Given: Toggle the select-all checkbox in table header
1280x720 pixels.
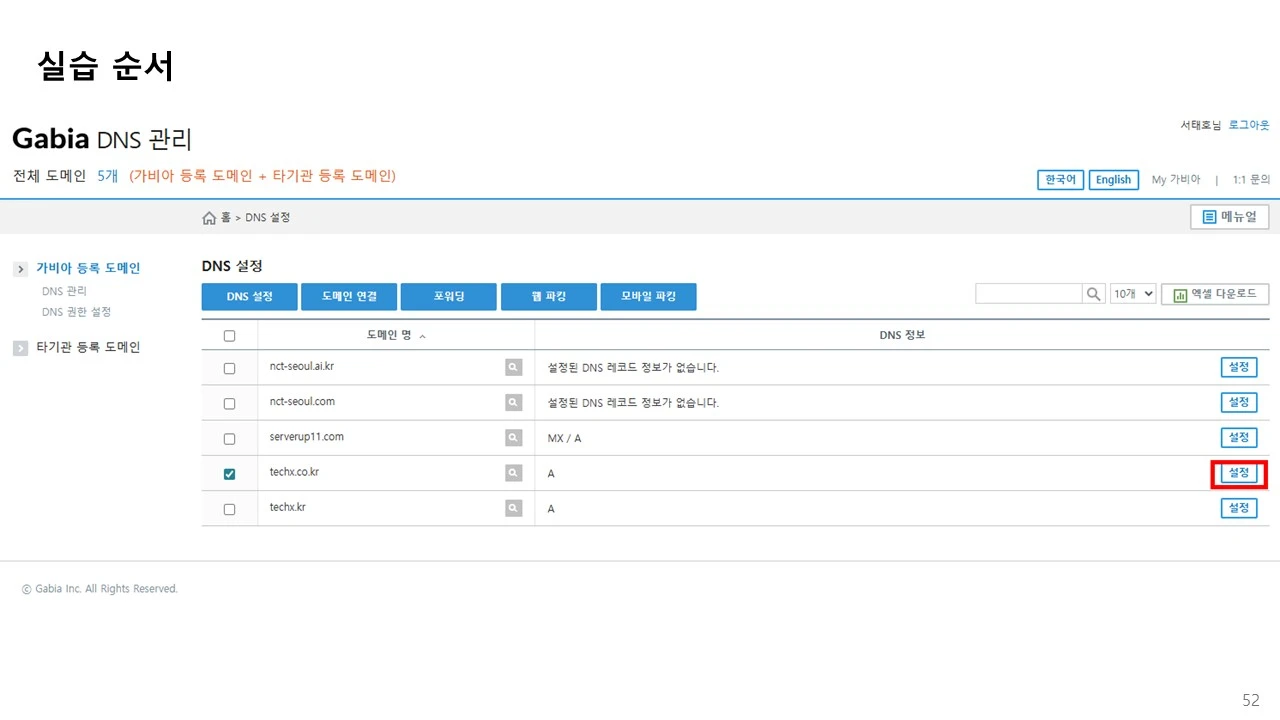Looking at the screenshot, I should click(229, 336).
